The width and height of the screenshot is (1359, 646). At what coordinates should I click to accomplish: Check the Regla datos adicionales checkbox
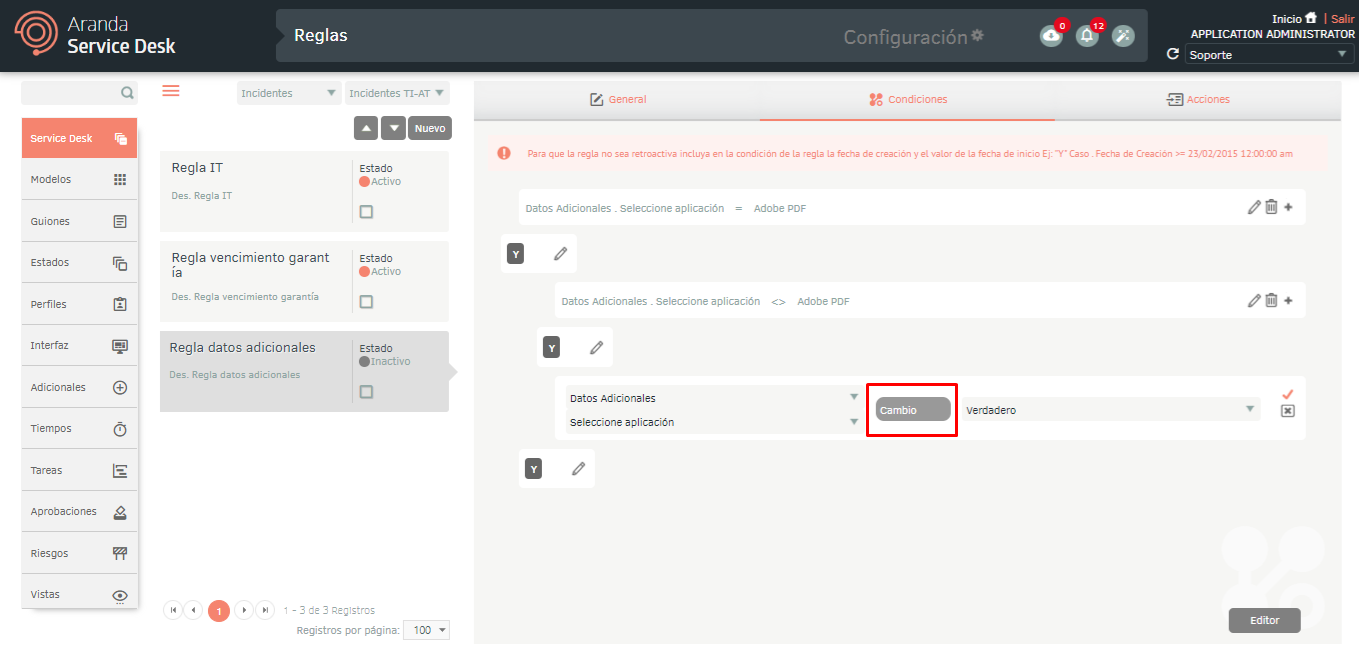tap(366, 391)
